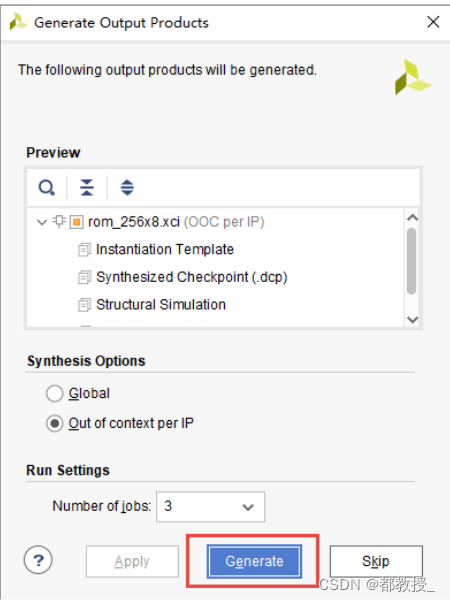
Task: Select the Global synthesis radio button
Action: click(55, 394)
